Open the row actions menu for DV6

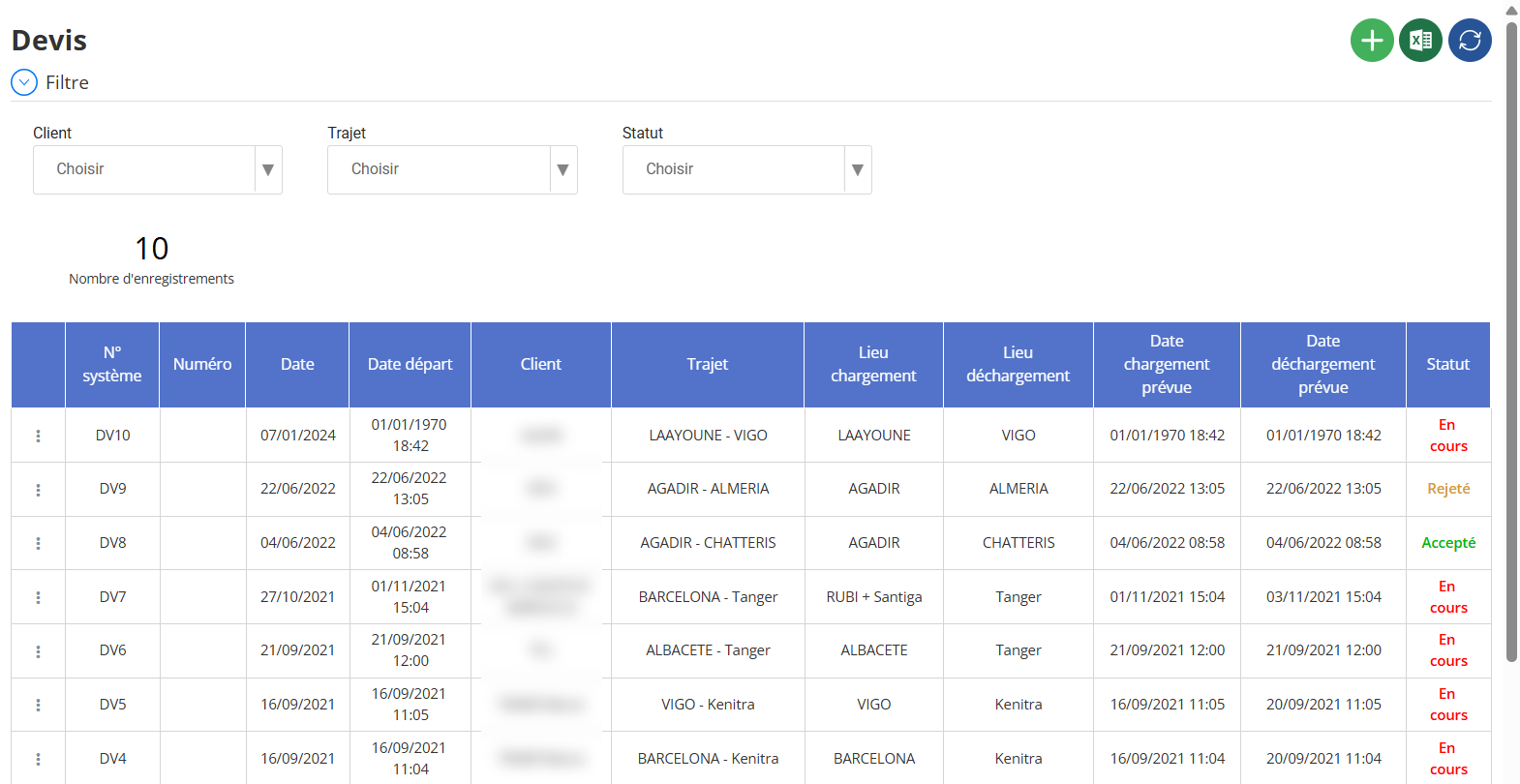click(x=38, y=651)
